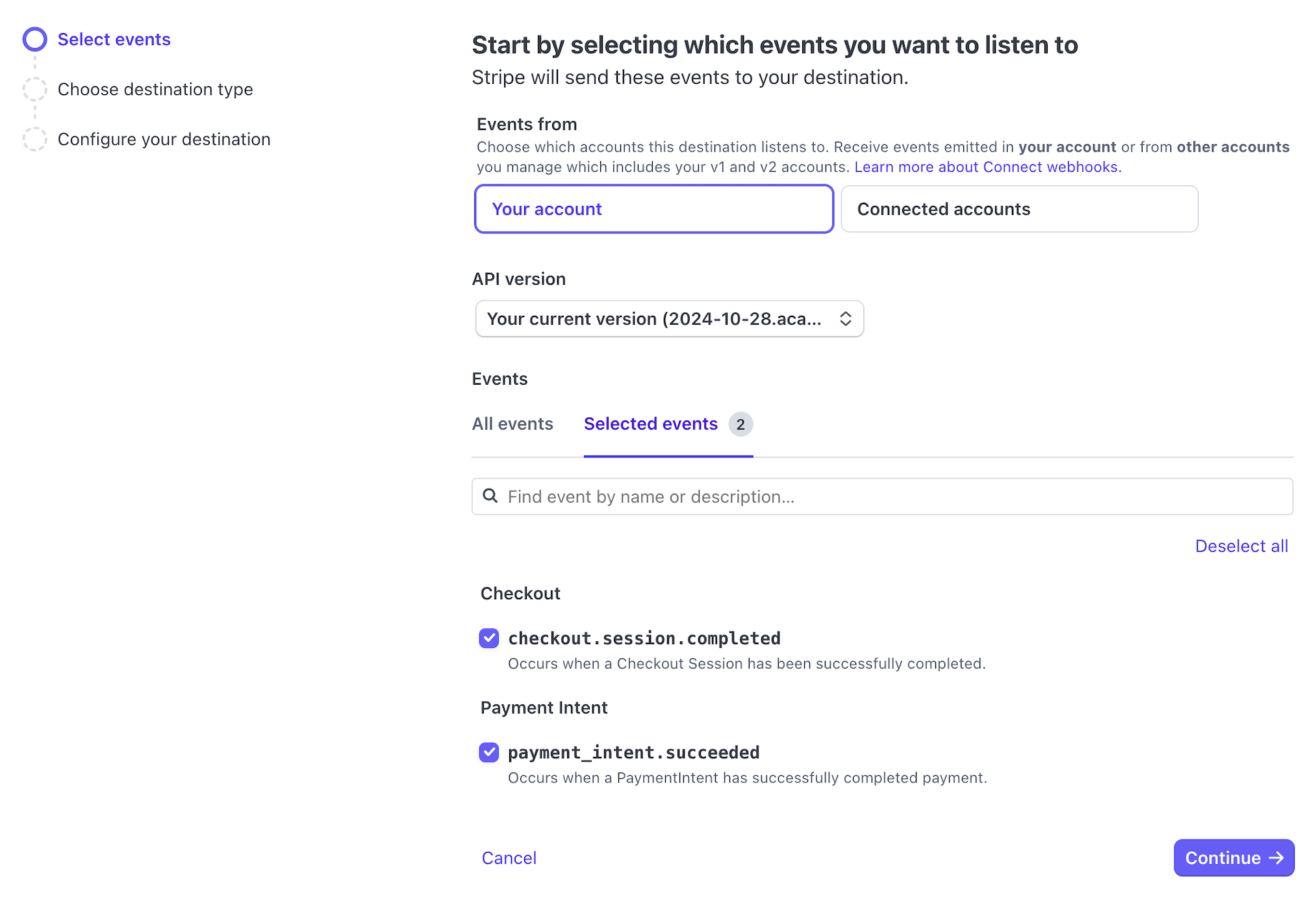The height and width of the screenshot is (898, 1316).
Task: Switch to the All events tab
Action: point(512,424)
